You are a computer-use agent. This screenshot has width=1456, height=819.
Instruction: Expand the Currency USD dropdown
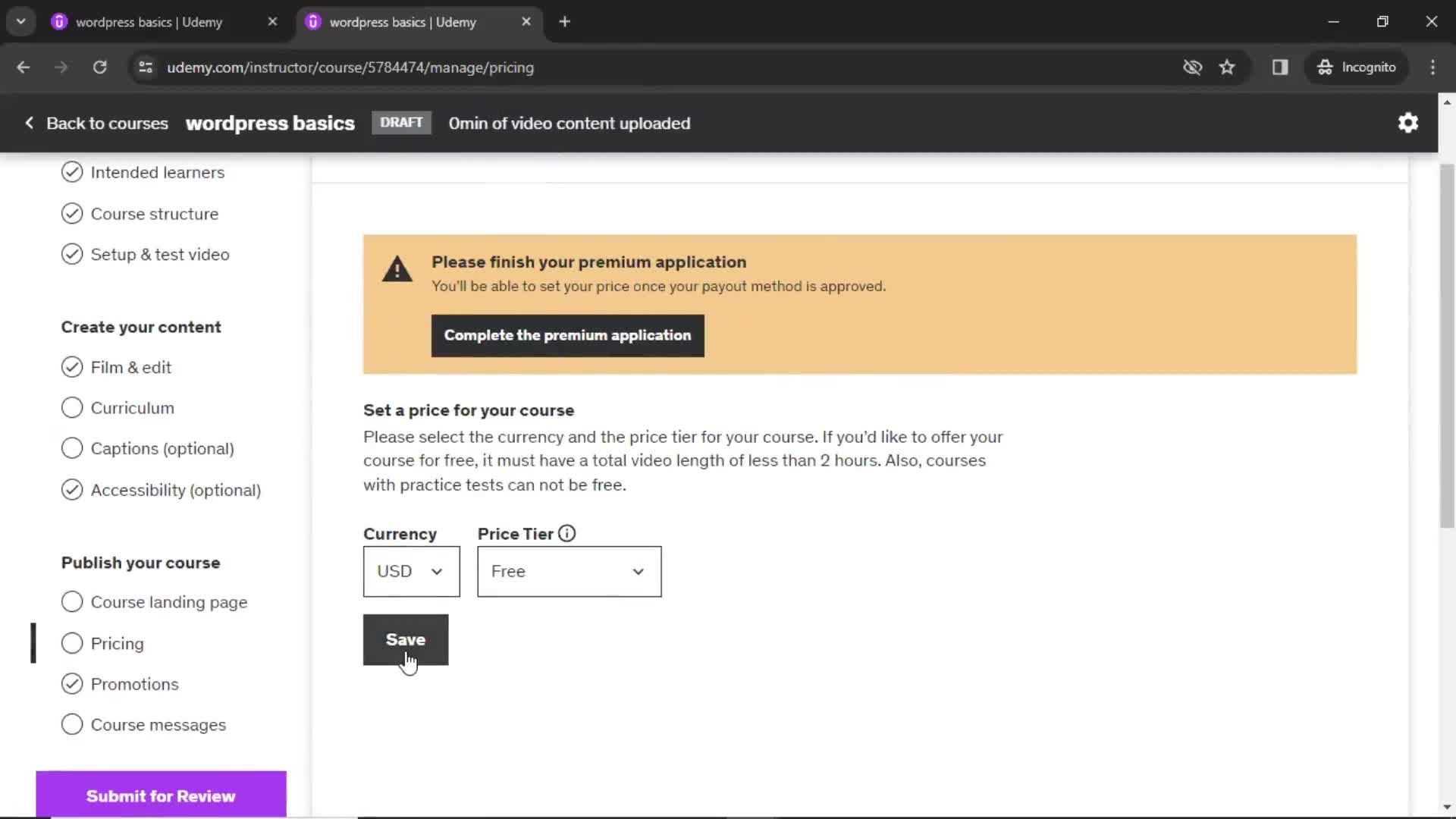point(411,571)
